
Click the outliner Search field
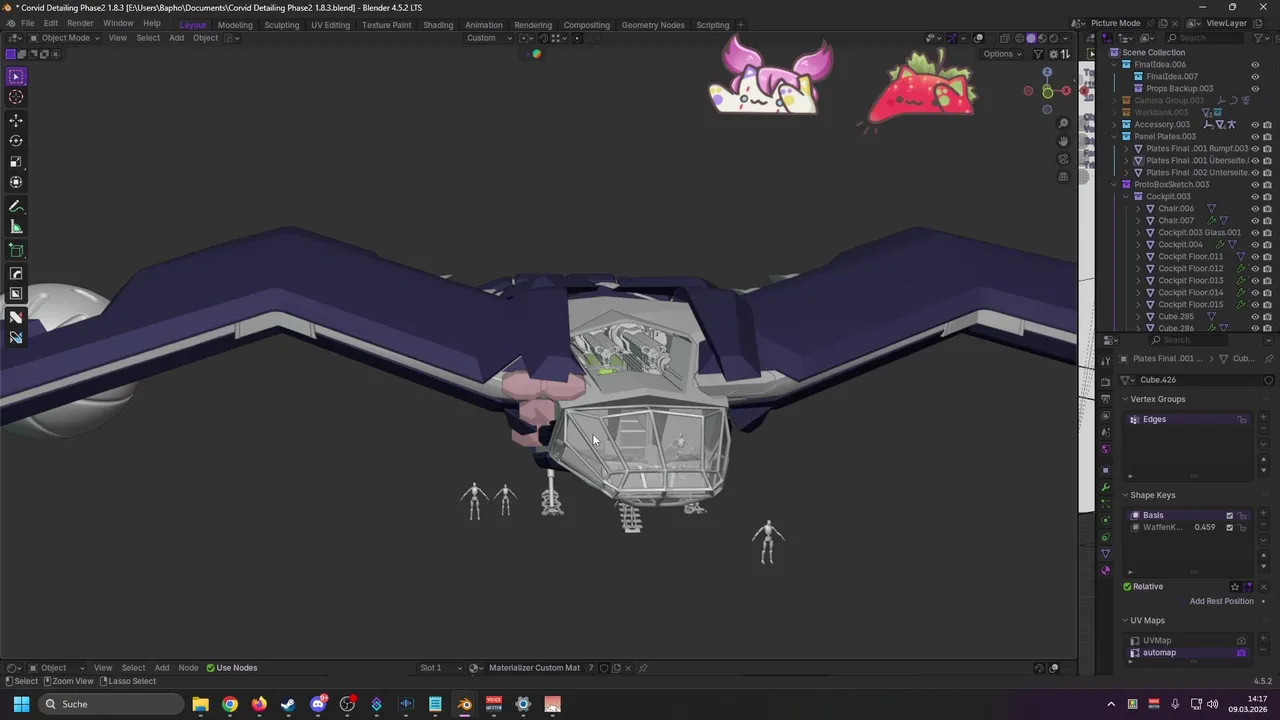pos(1203,38)
